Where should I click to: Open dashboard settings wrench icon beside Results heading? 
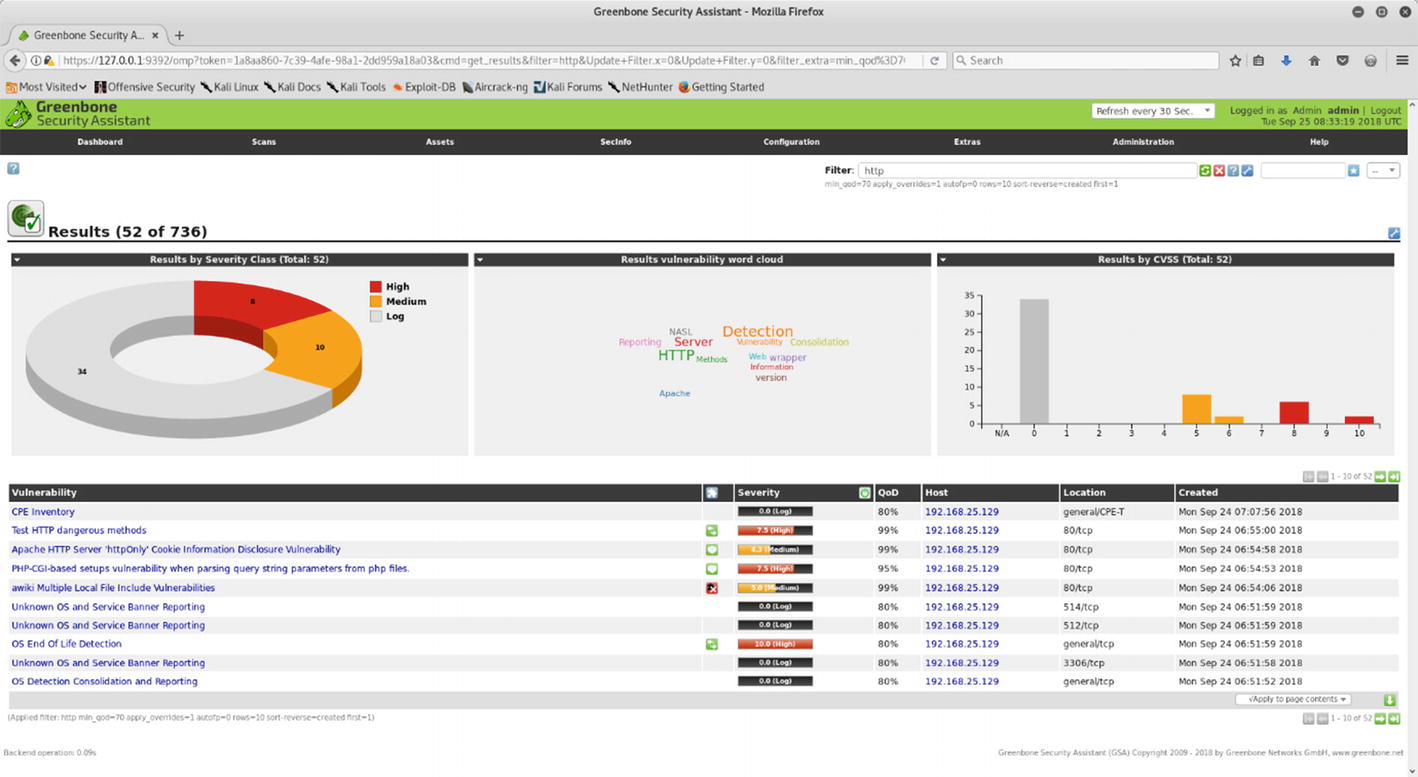[x=1394, y=233]
